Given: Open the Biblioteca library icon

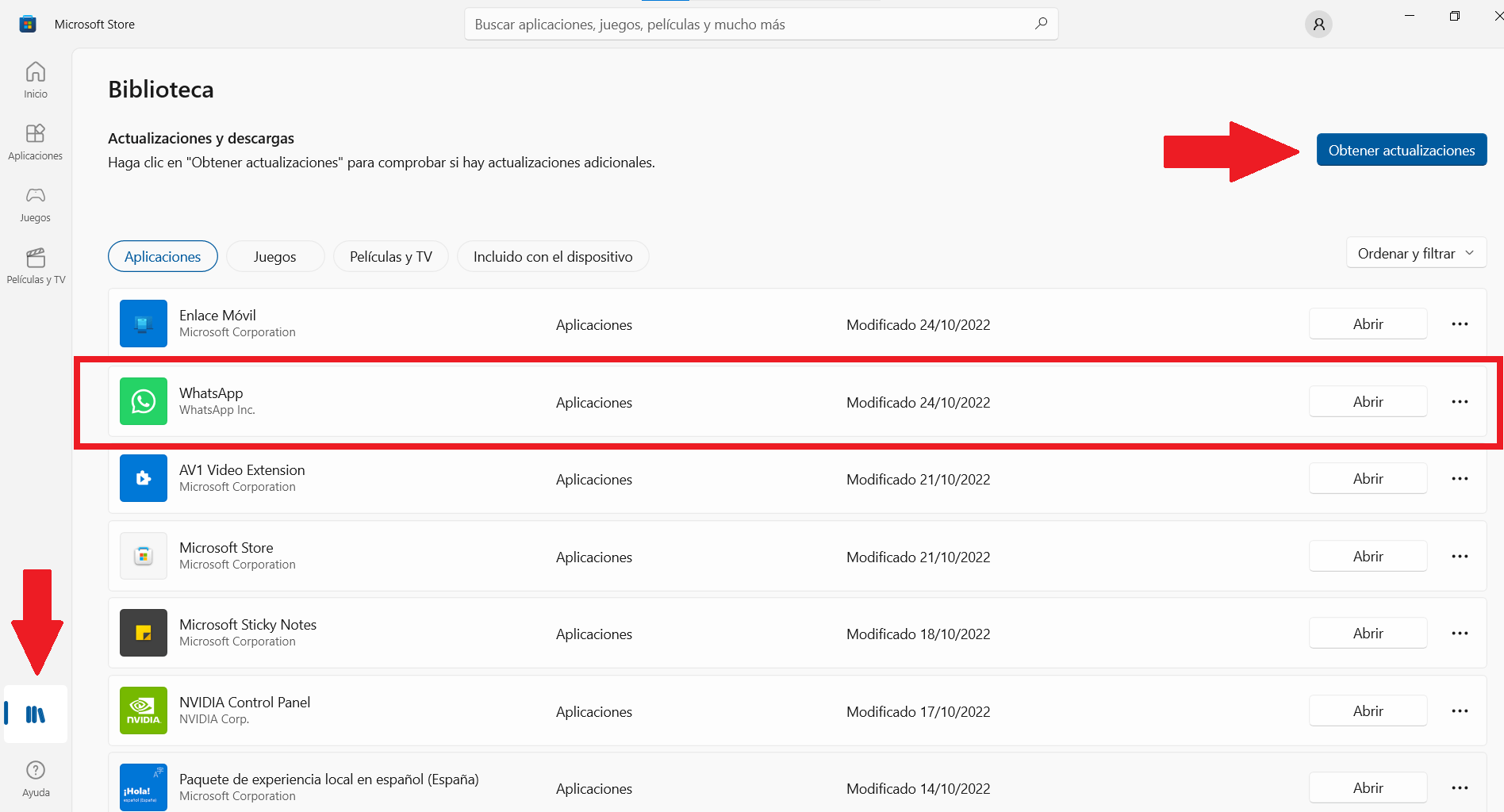Looking at the screenshot, I should click(x=36, y=714).
